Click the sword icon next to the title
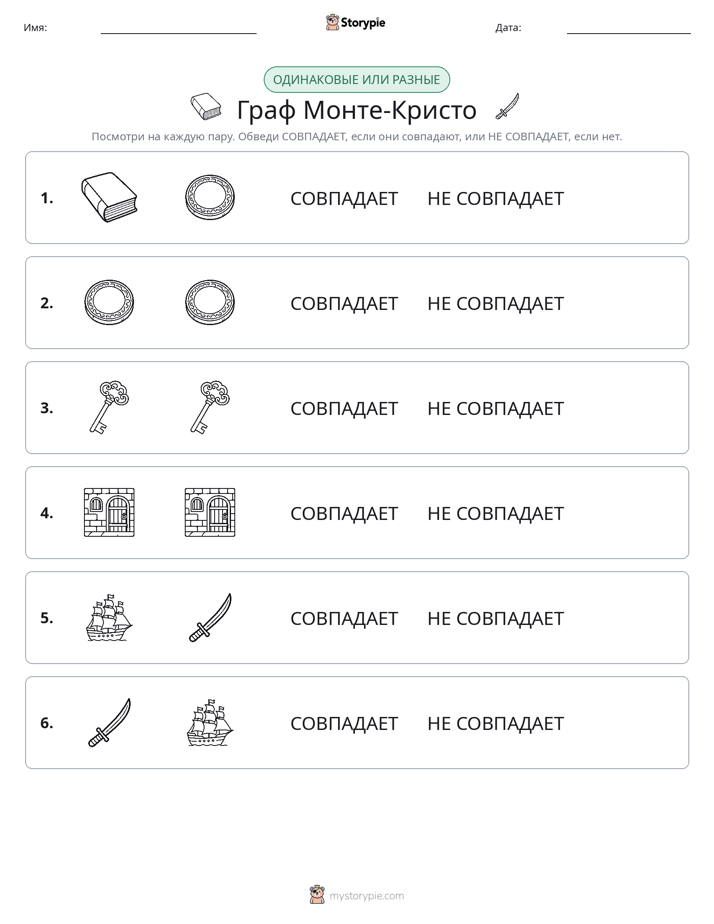Image resolution: width=714 pixels, height=924 pixels. tap(507, 106)
